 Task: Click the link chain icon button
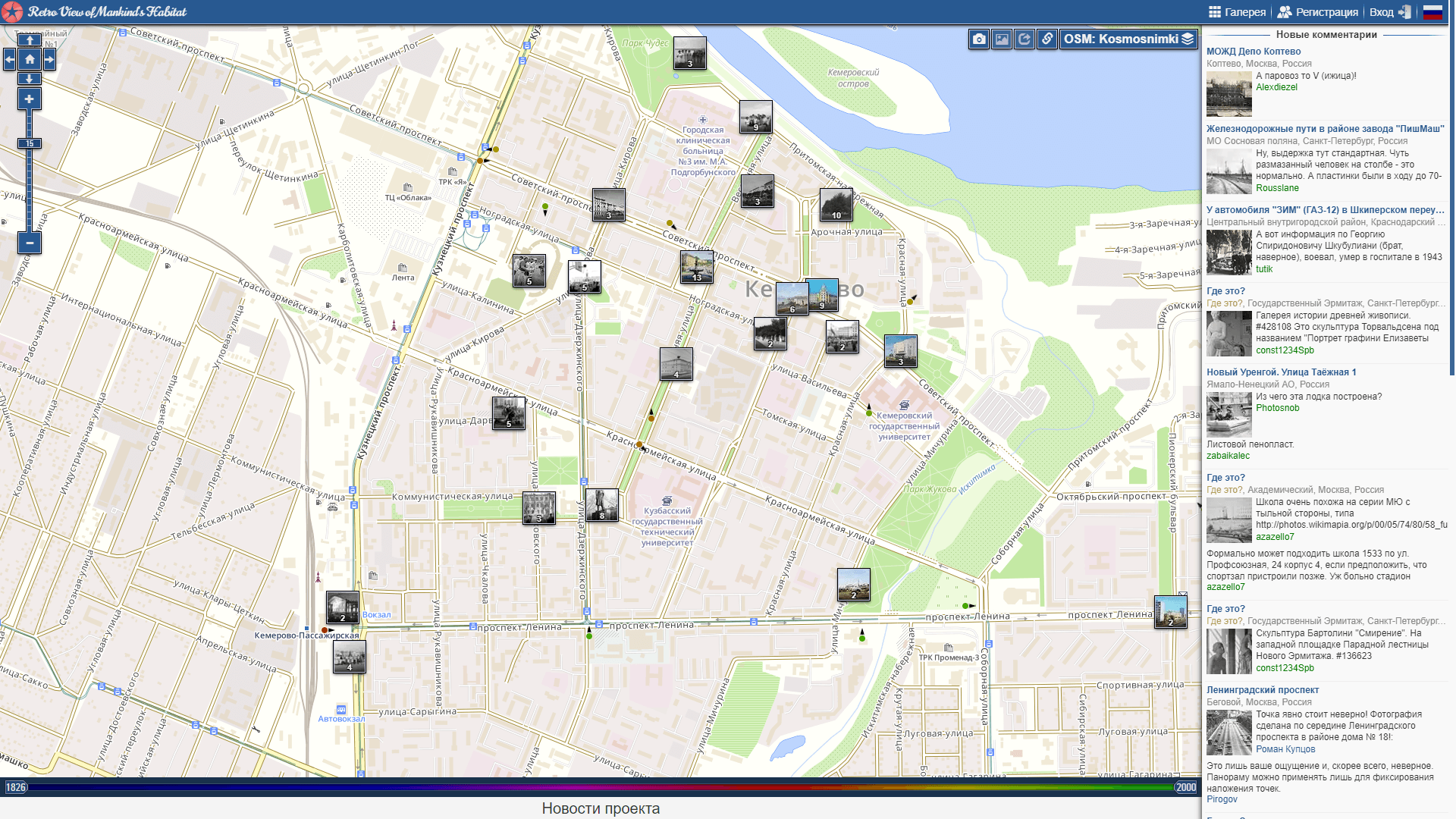pos(1047,39)
